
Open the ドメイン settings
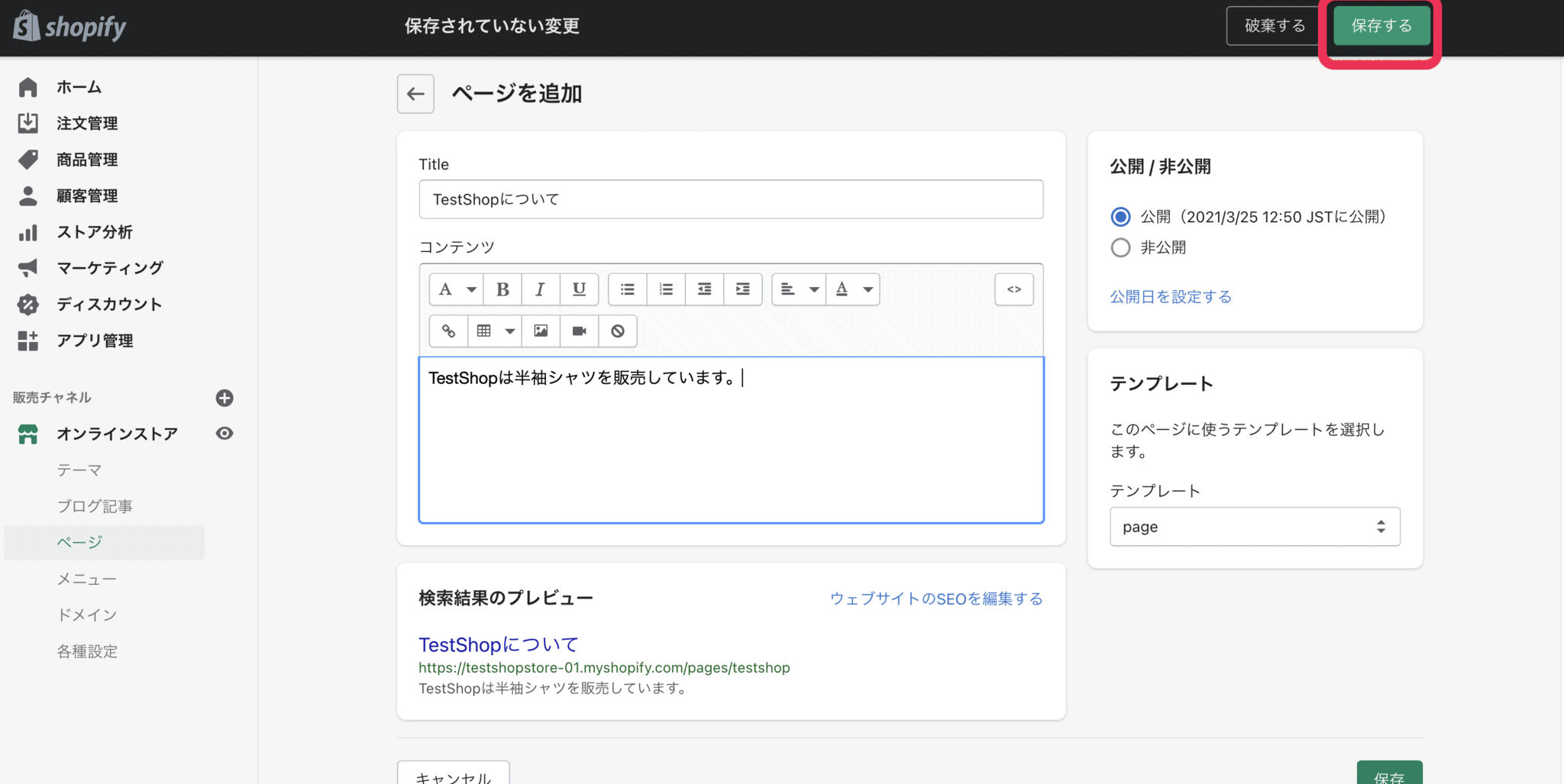pyautogui.click(x=87, y=615)
